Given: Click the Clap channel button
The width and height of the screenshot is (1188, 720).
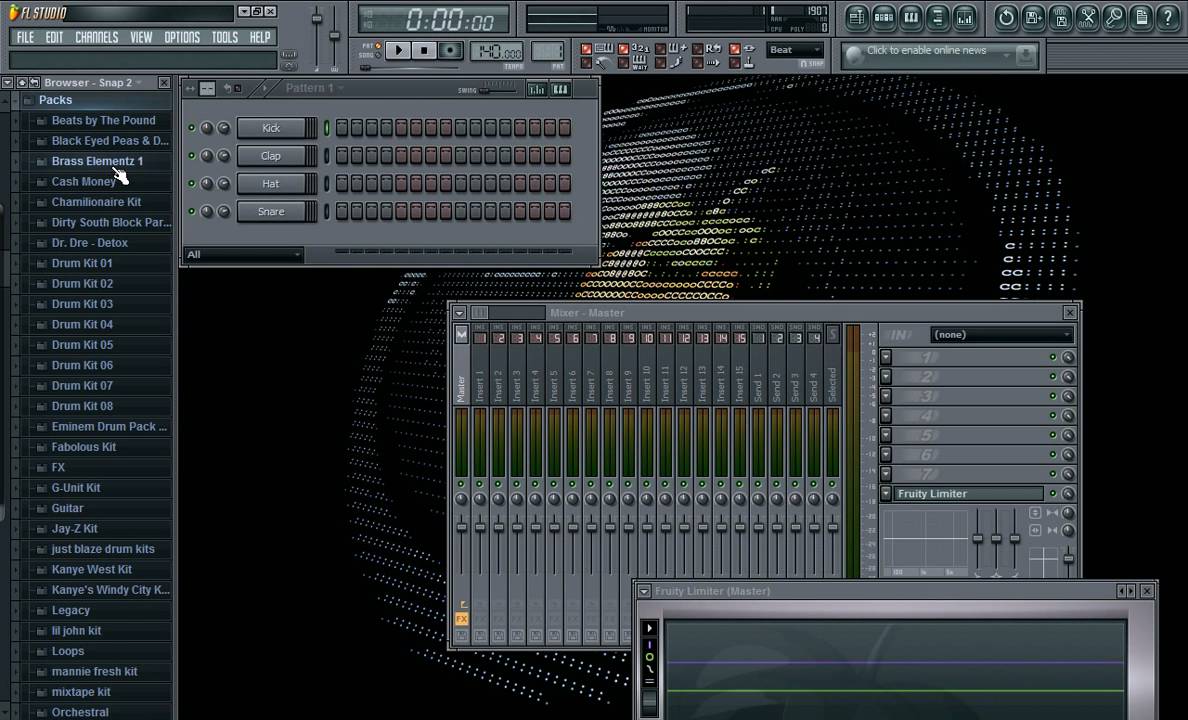Looking at the screenshot, I should point(271,156).
